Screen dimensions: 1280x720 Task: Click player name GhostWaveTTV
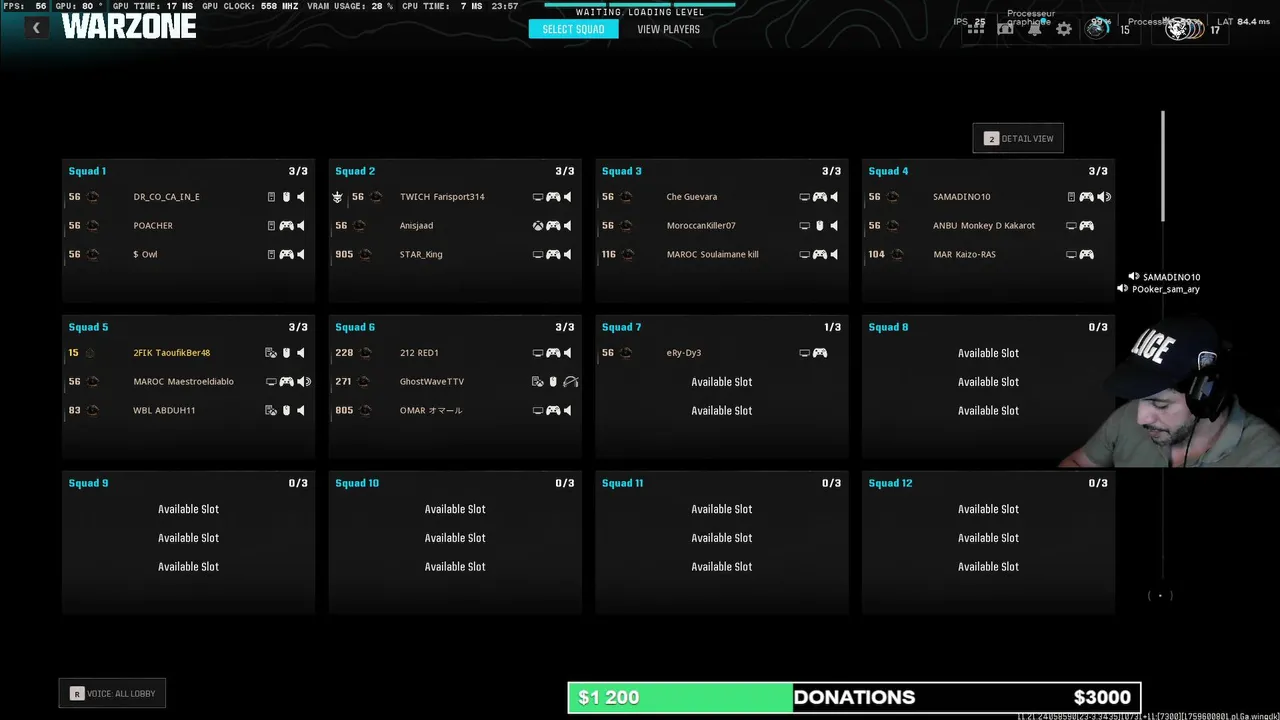432,382
